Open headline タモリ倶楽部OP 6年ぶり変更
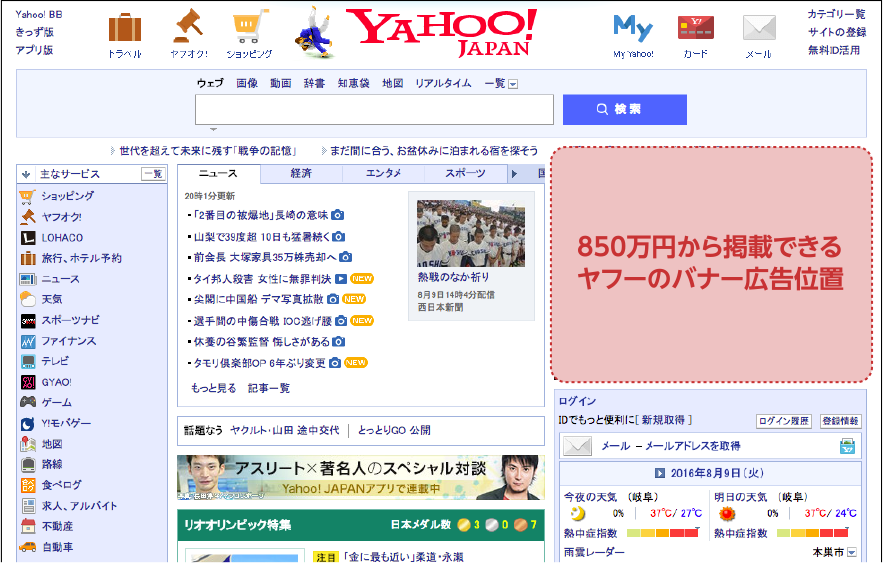Viewport: 883px width, 563px height. pyautogui.click(x=259, y=363)
